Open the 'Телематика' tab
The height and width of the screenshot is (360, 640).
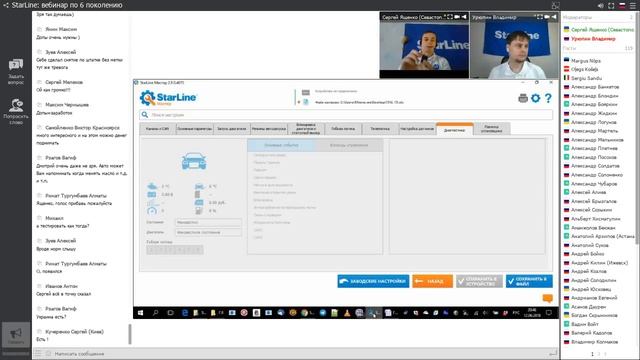pos(380,129)
